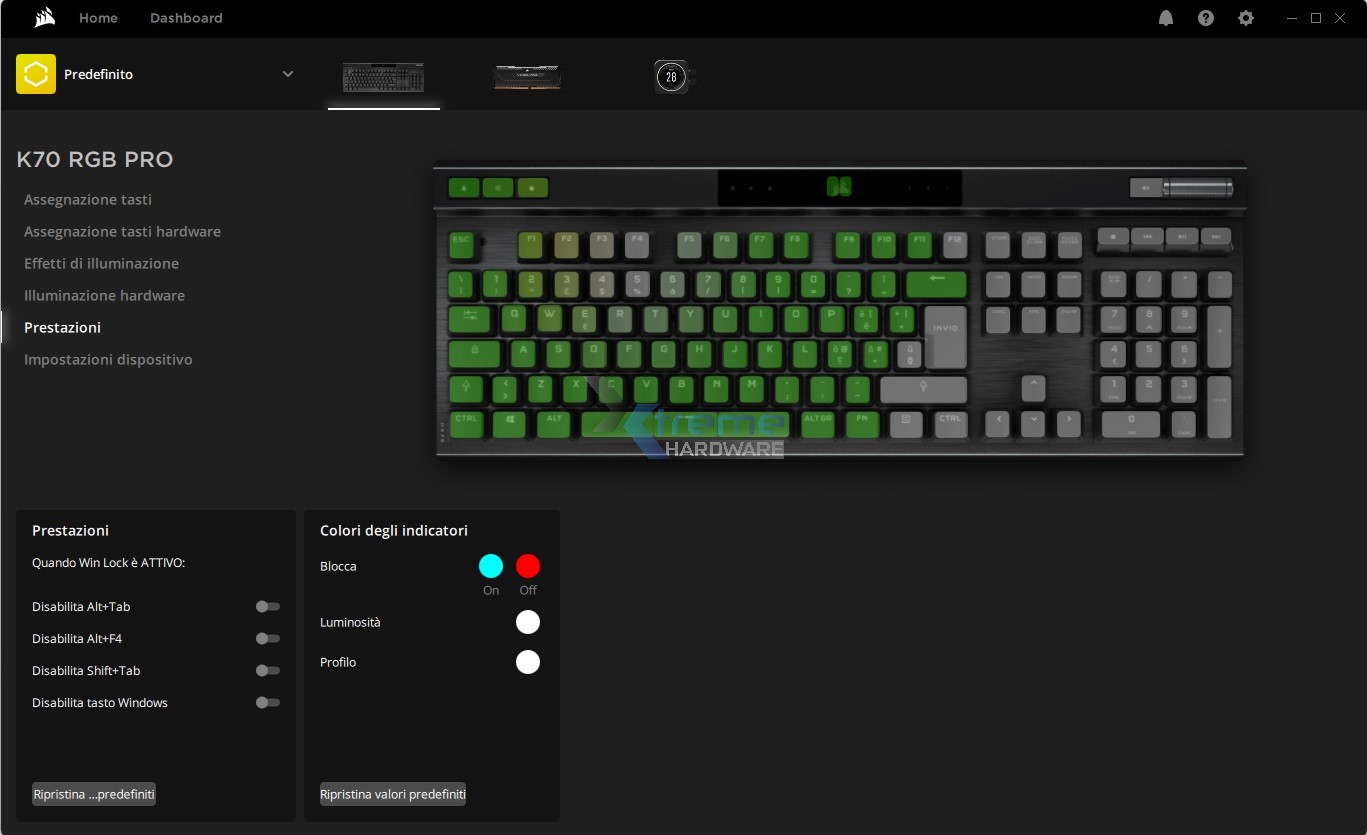Click Ripristina valori predefiniti for indicator colors

point(392,794)
